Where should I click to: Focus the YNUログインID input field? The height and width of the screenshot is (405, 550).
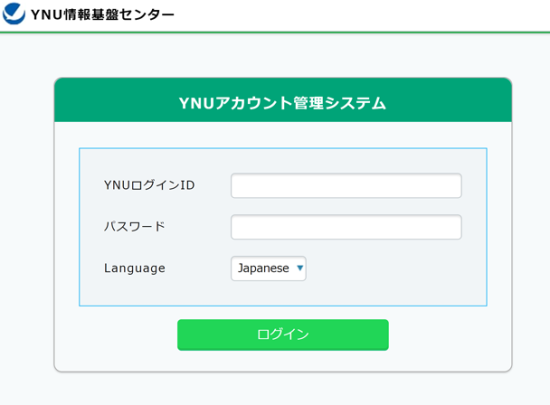(346, 185)
